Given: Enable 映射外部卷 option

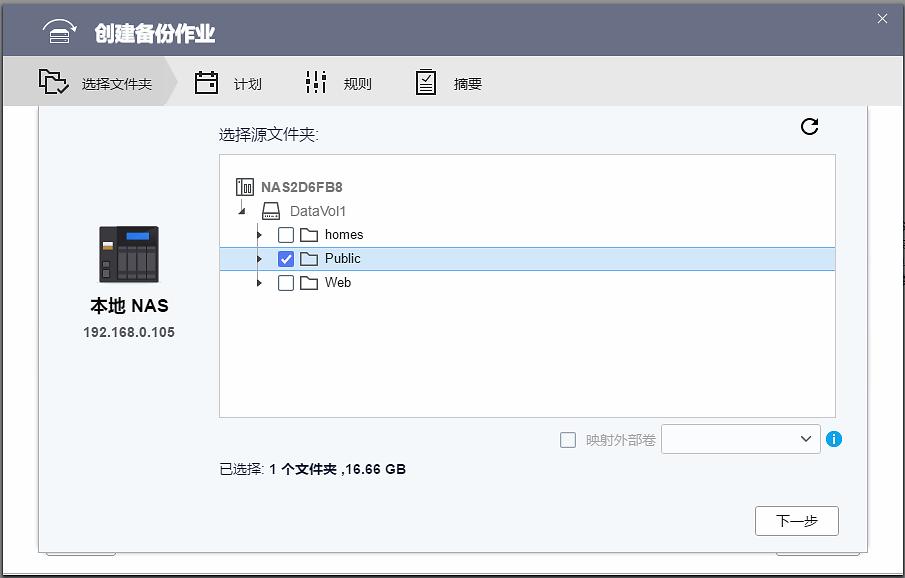Looking at the screenshot, I should pos(567,439).
